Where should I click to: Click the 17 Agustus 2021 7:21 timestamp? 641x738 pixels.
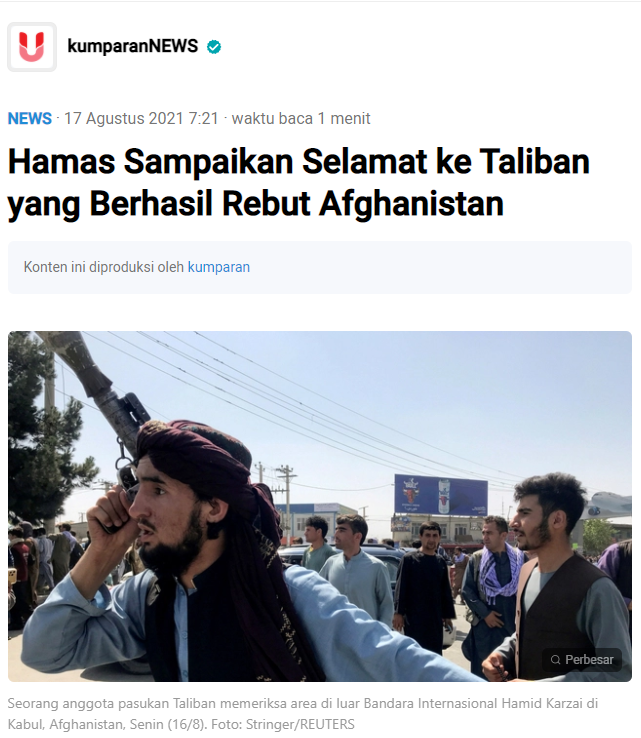click(141, 119)
